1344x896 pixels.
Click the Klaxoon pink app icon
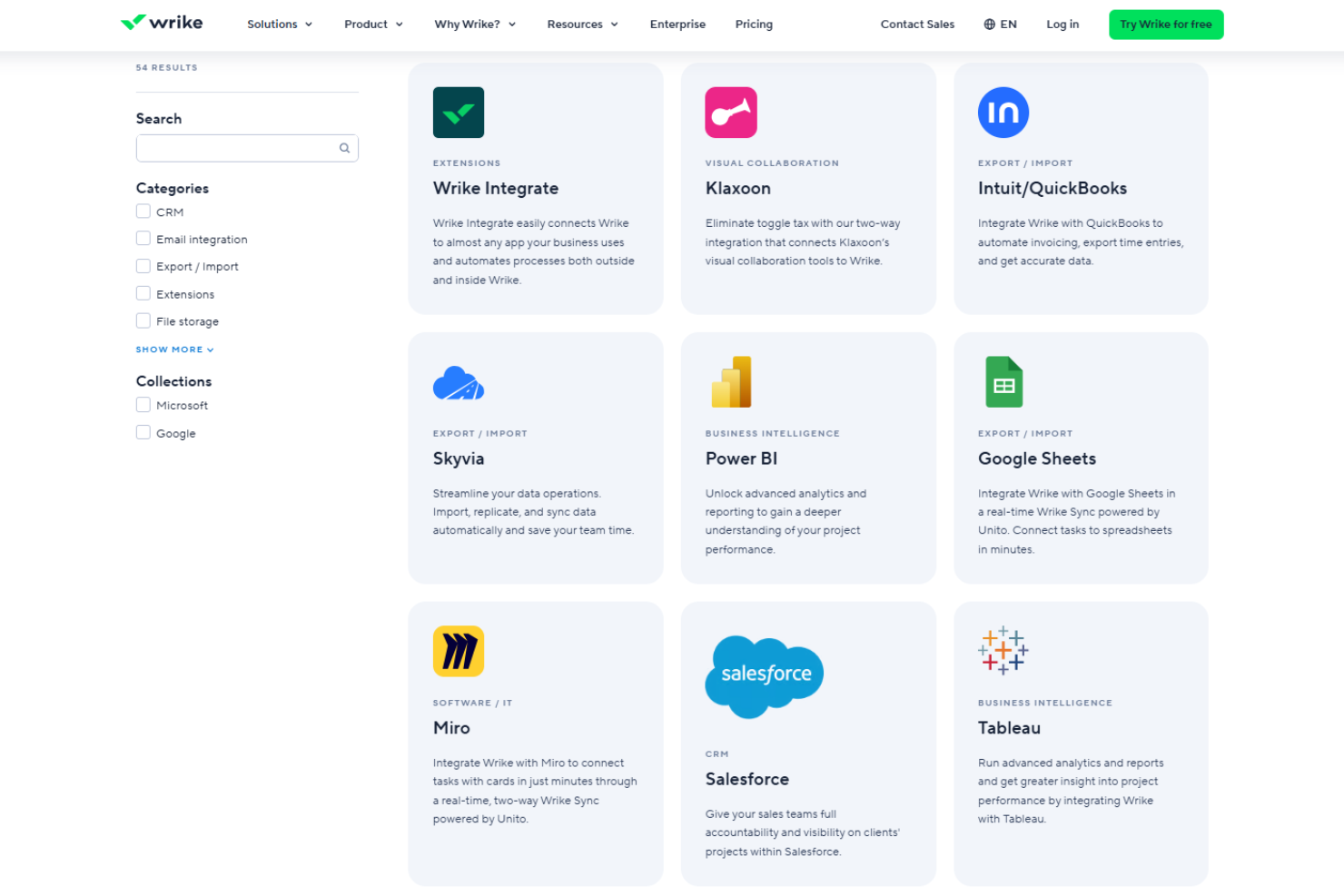(x=731, y=113)
